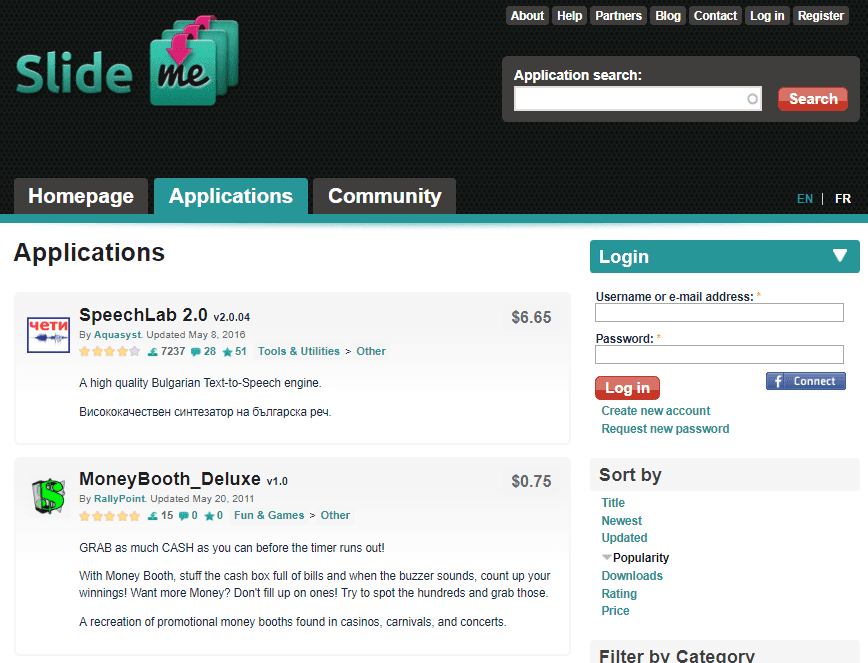Click SpeechLab favorites count 51
Screen dimensions: 868x663
234,351
